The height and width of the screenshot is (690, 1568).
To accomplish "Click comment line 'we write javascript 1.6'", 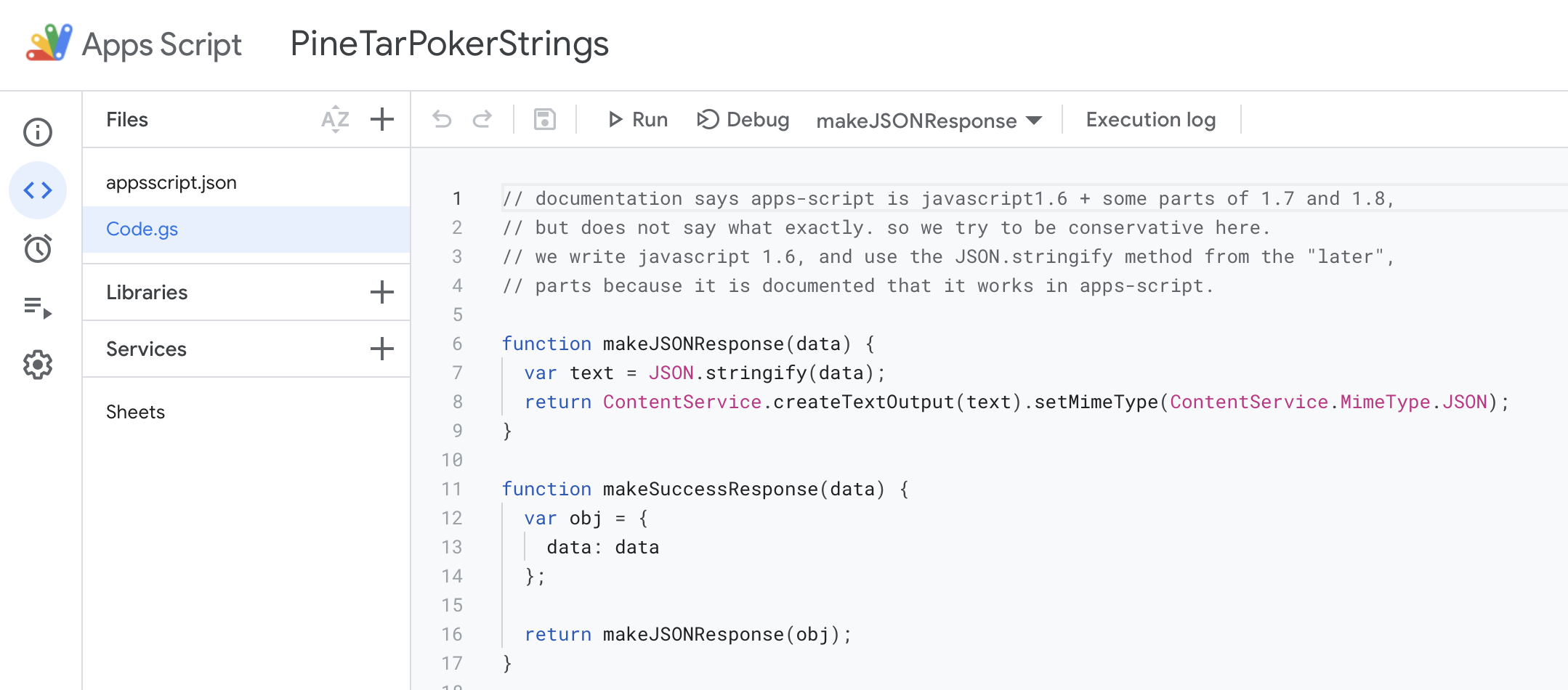I will click(x=948, y=256).
